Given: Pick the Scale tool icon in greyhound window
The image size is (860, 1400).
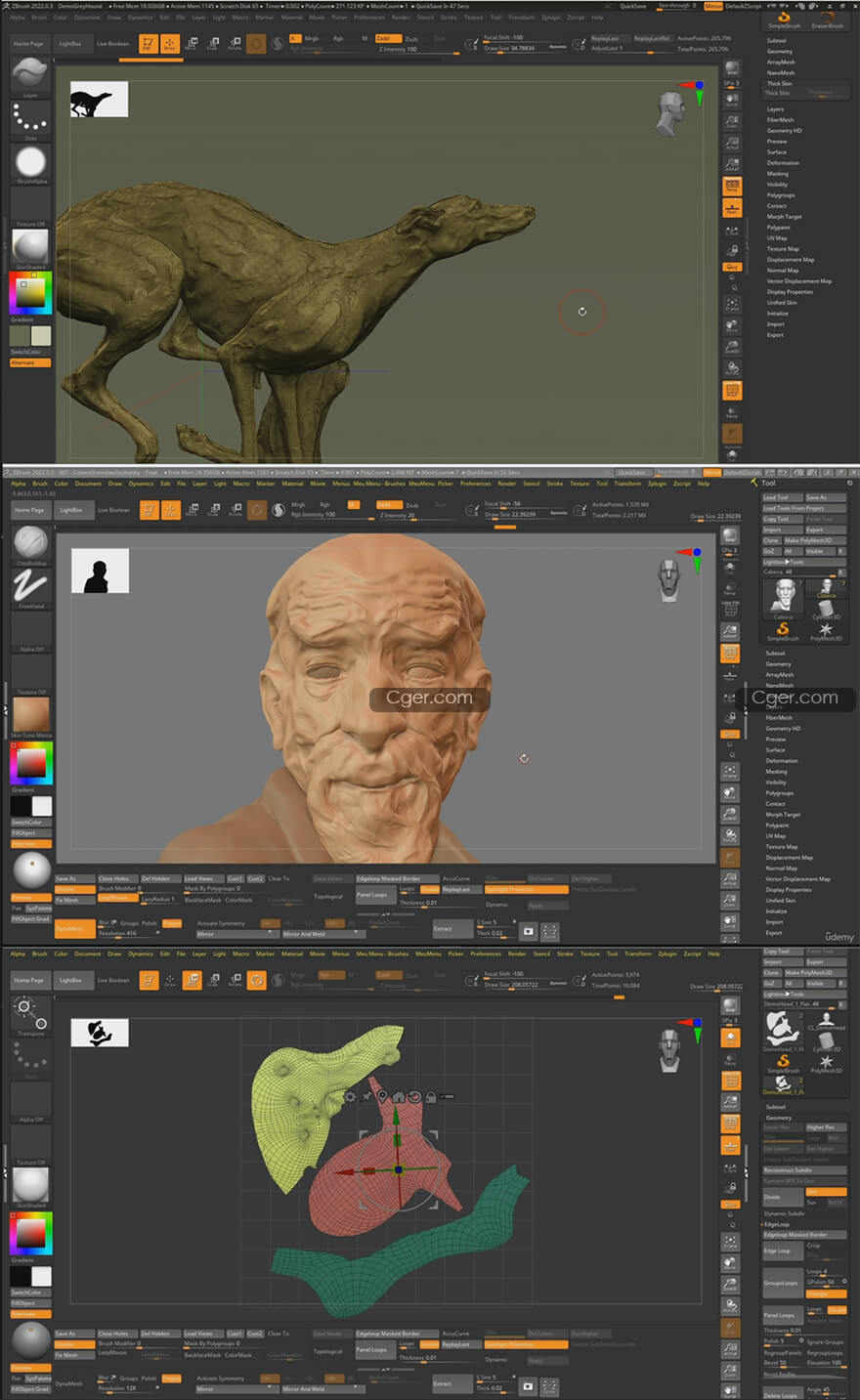Looking at the screenshot, I should click(x=213, y=44).
